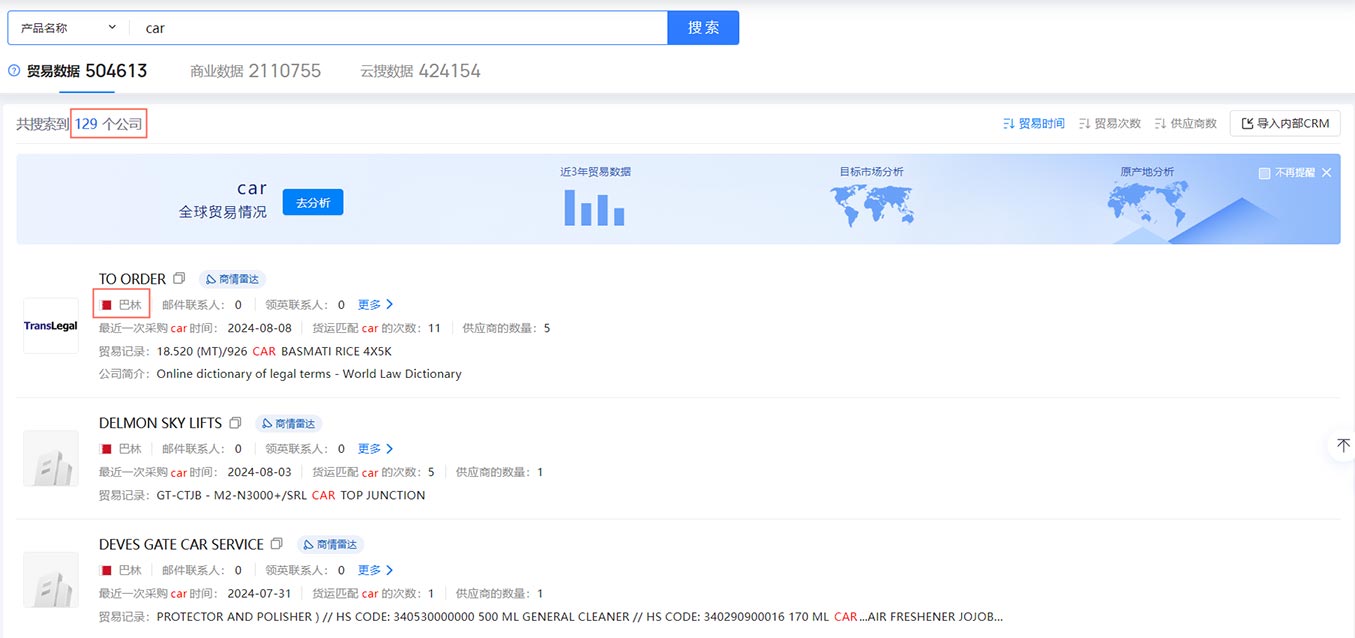1355x638 pixels.
Task: Switch to the 云搜数据 tab
Action: click(421, 71)
